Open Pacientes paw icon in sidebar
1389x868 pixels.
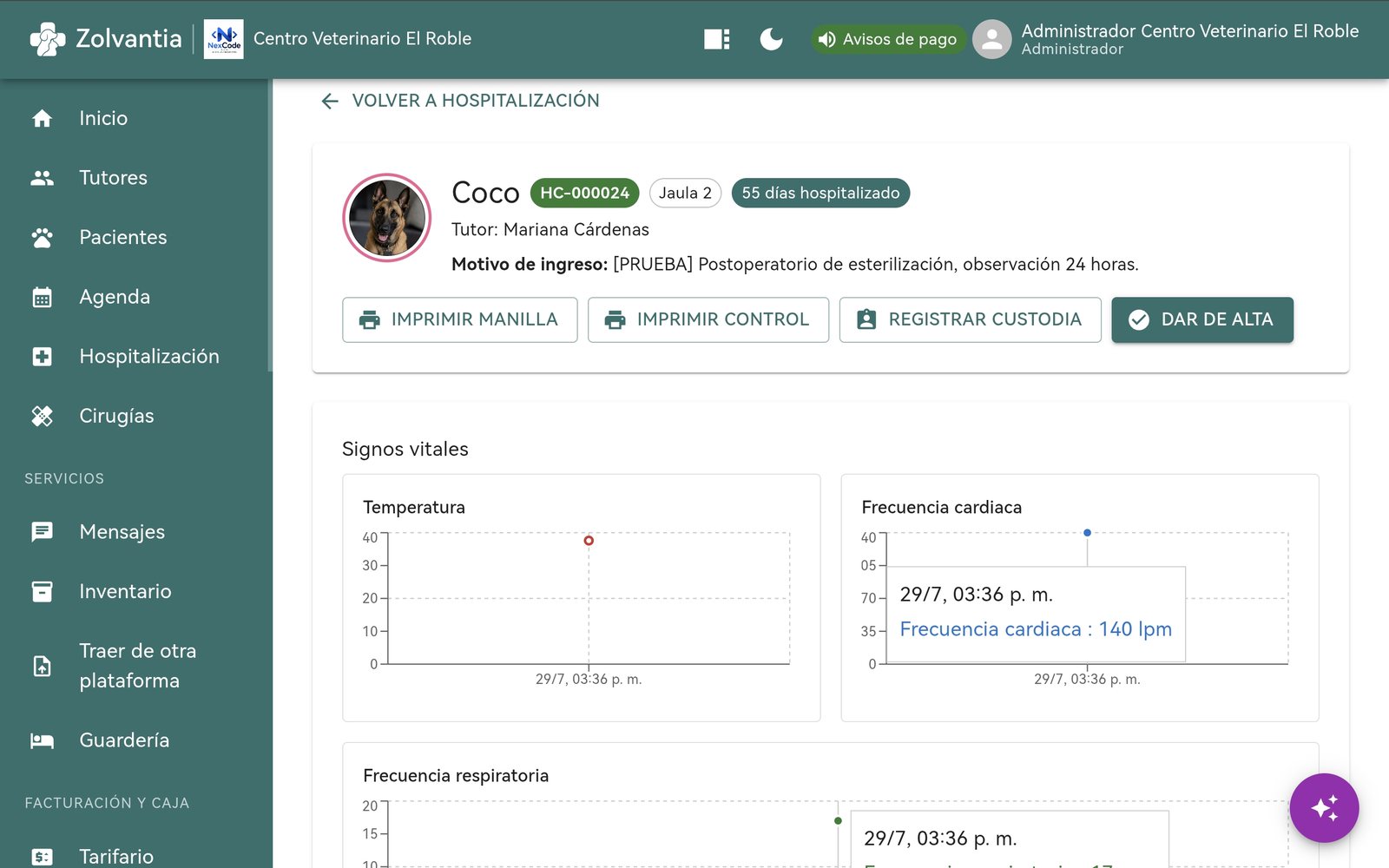42,238
